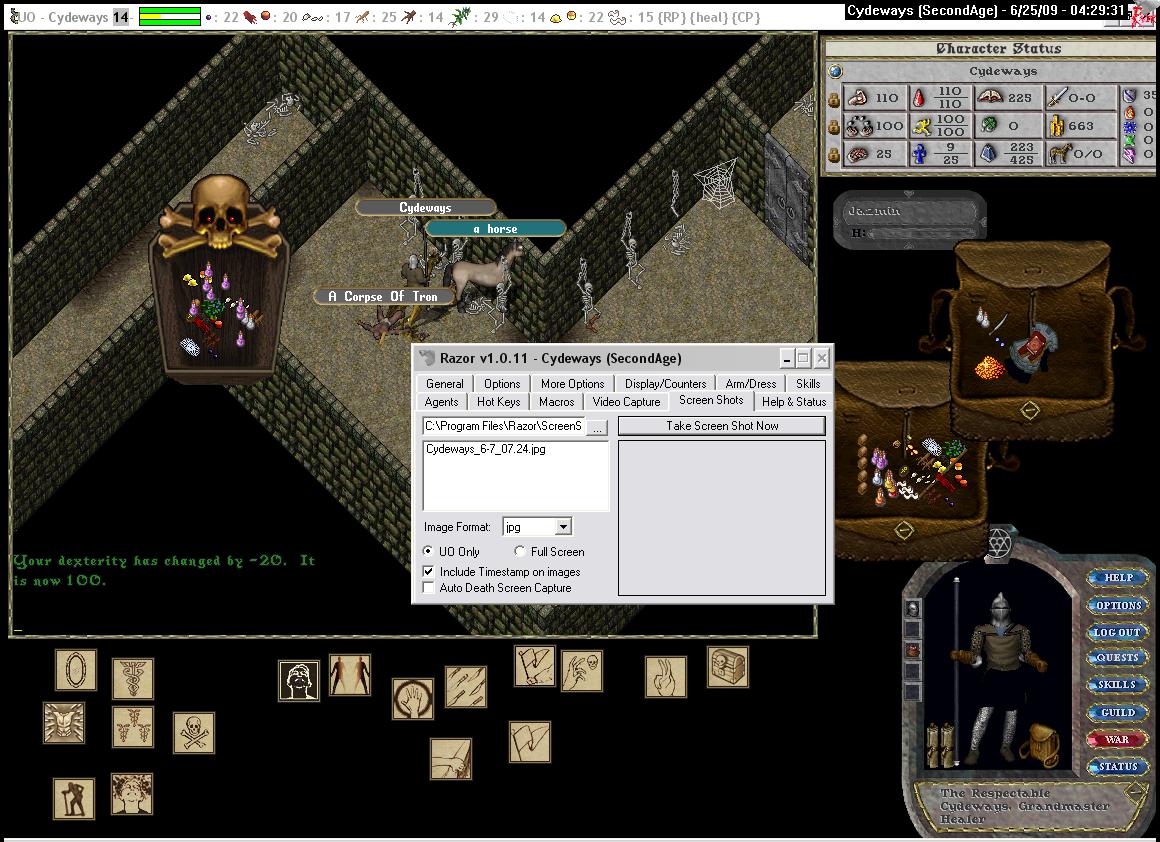Select Cydeways_6-7_07.24.jpg in the screenshot list
1160x842 pixels.
pos(485,450)
